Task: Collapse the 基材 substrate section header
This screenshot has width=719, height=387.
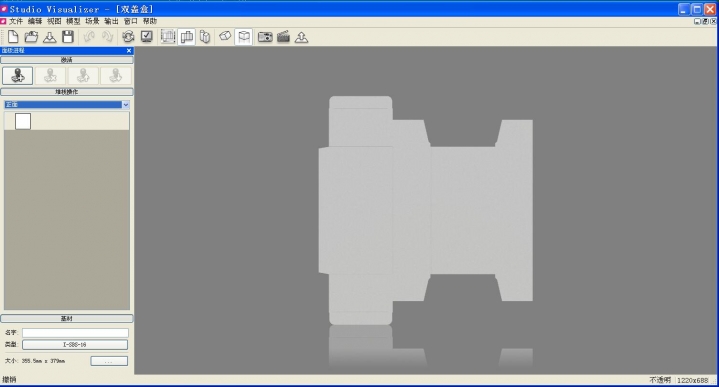Action: click(x=67, y=318)
